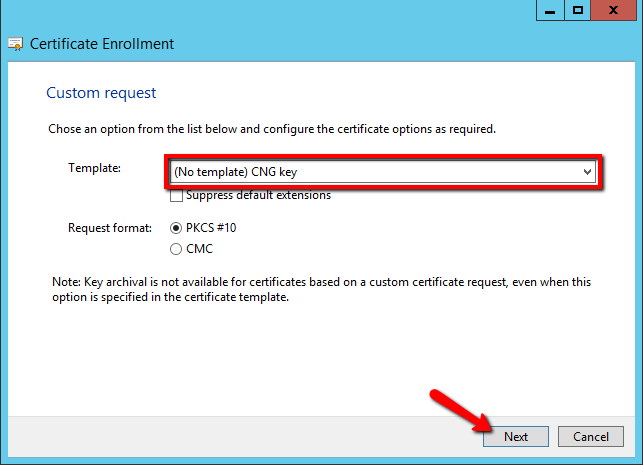Click the "Suppress default extensions" label text
643x465 pixels.
coord(258,195)
